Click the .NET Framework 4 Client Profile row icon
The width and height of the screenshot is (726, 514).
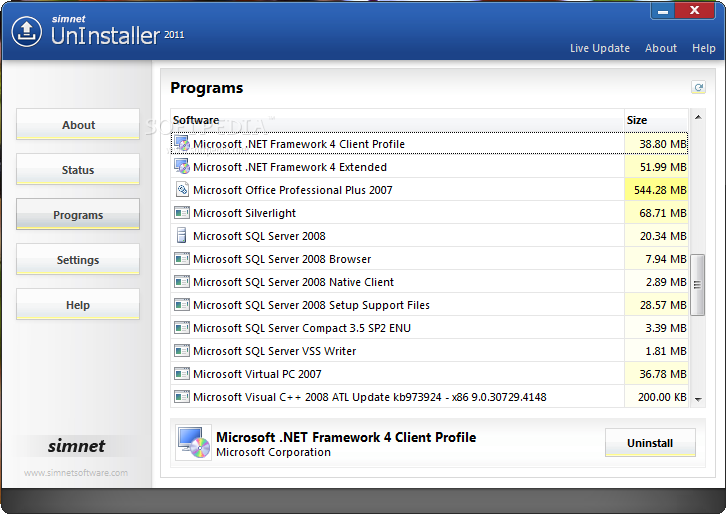pyautogui.click(x=182, y=144)
